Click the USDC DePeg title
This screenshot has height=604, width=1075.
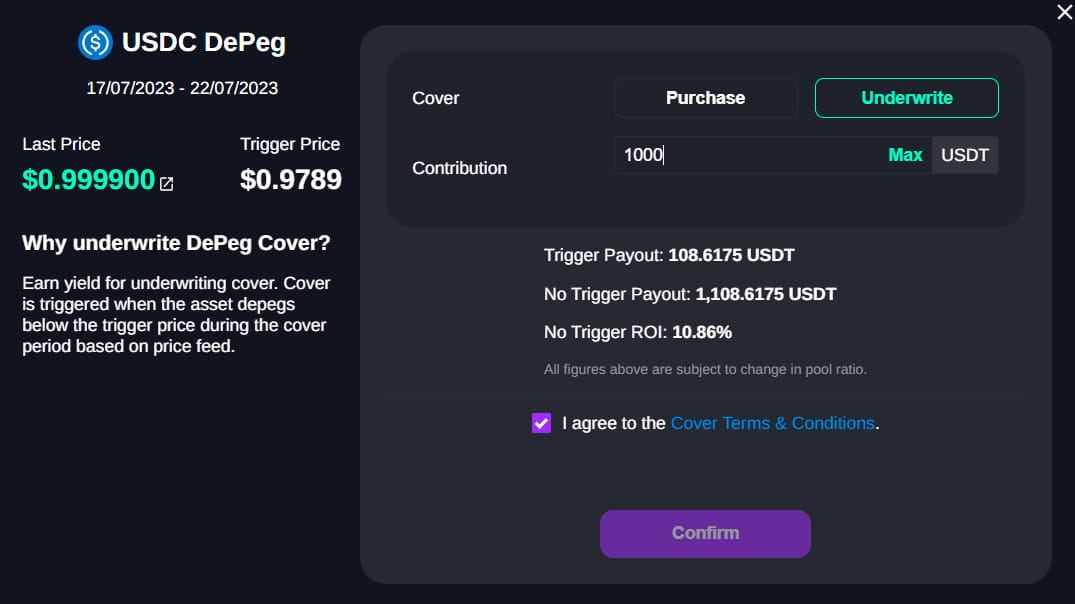click(203, 43)
